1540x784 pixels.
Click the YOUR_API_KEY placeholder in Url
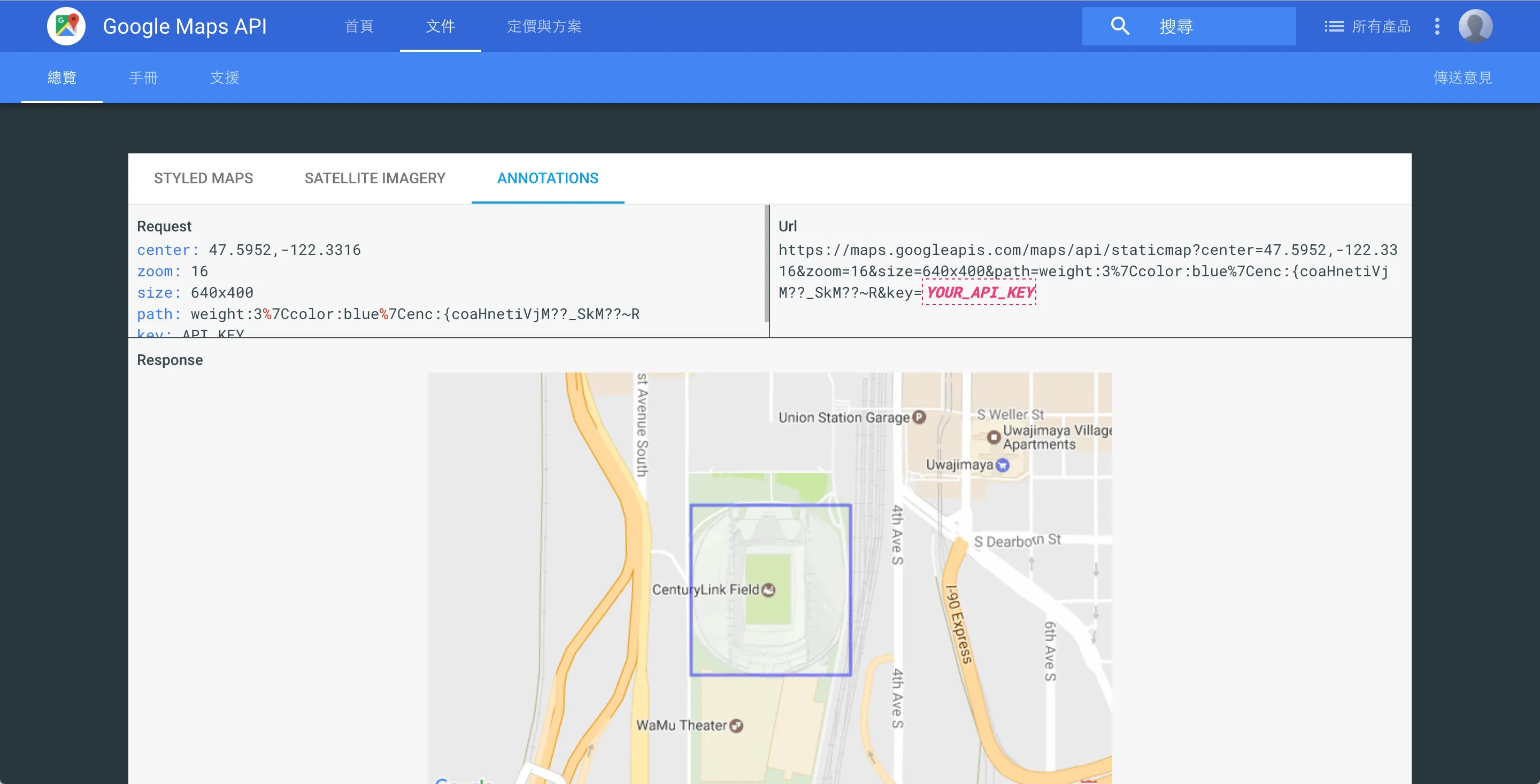(979, 293)
